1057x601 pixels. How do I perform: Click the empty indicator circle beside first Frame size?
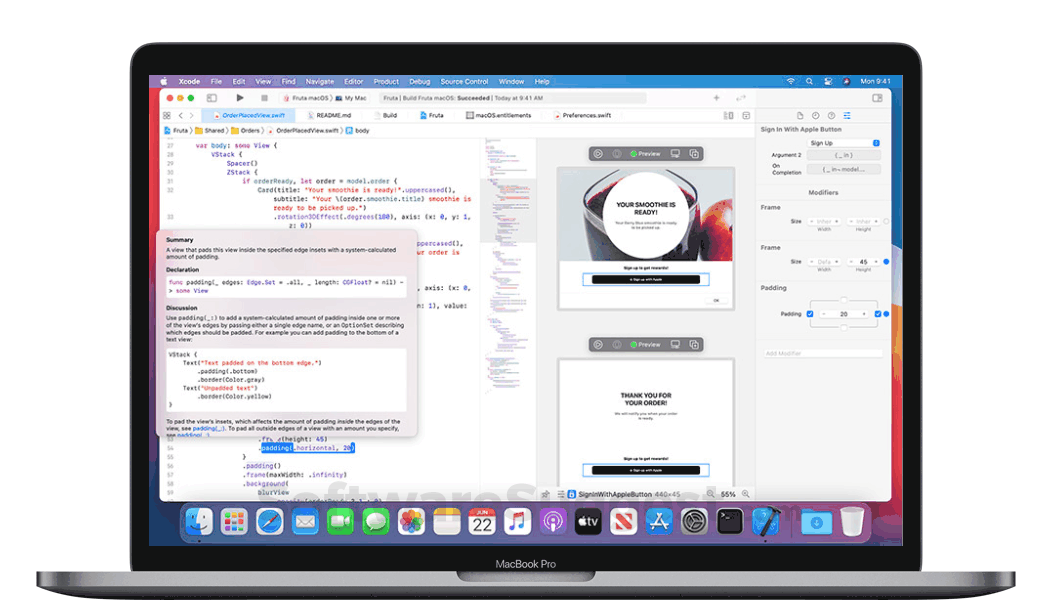(x=886, y=221)
